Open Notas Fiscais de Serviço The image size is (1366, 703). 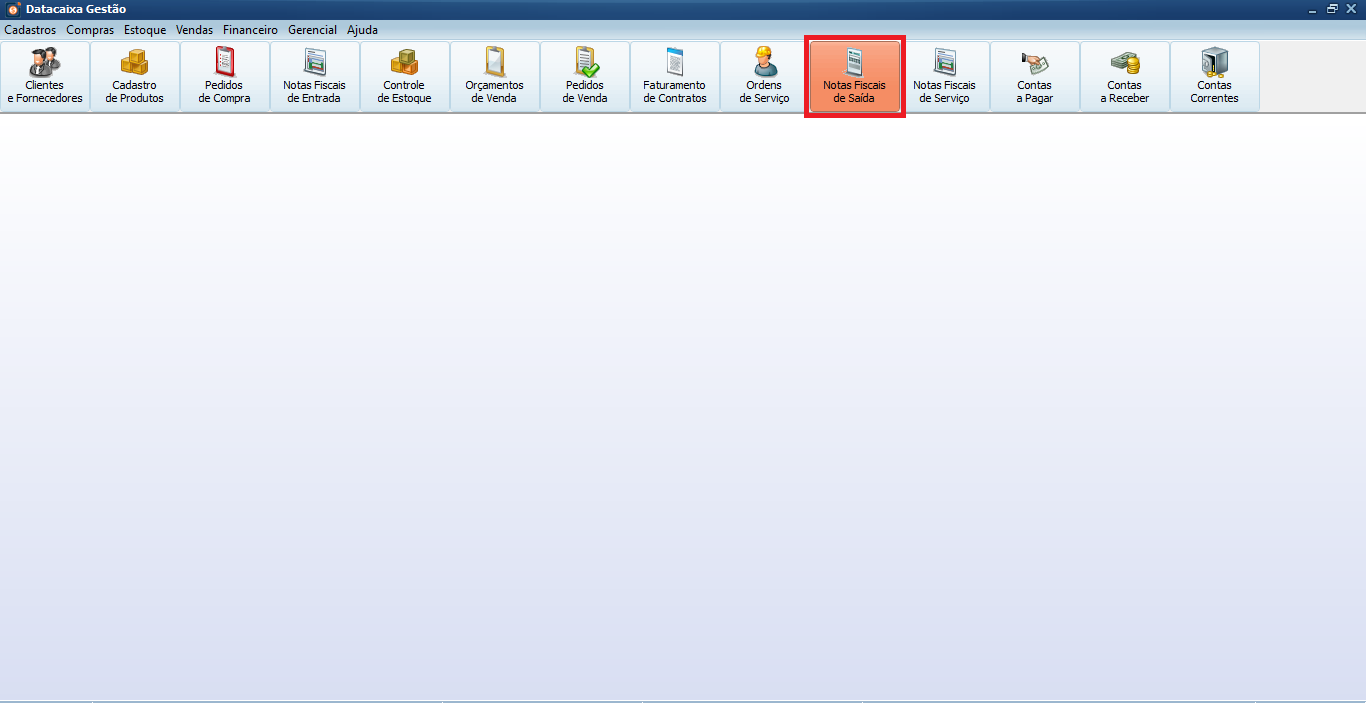point(945,76)
